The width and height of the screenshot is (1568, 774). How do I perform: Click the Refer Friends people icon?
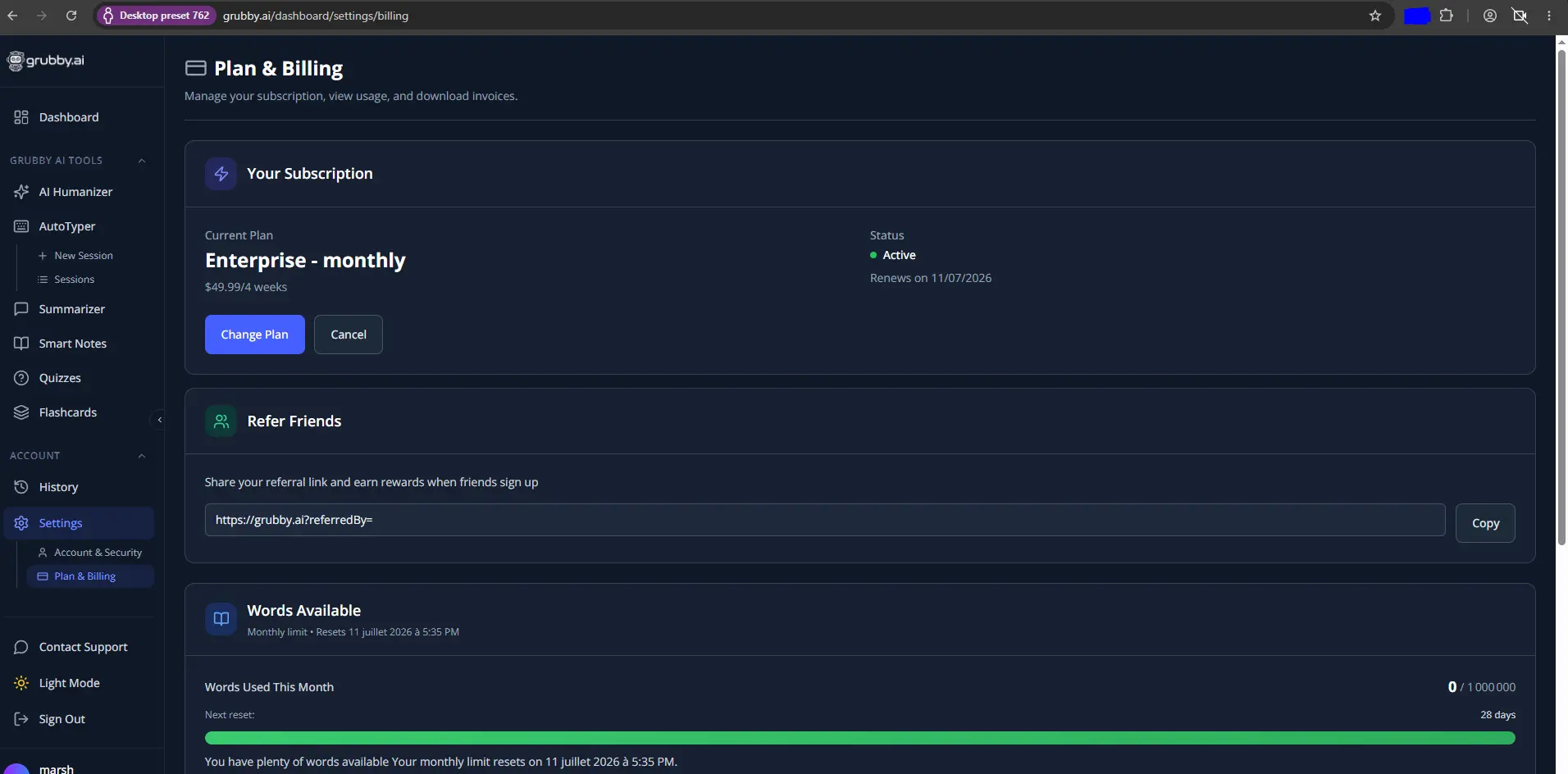pyautogui.click(x=221, y=421)
